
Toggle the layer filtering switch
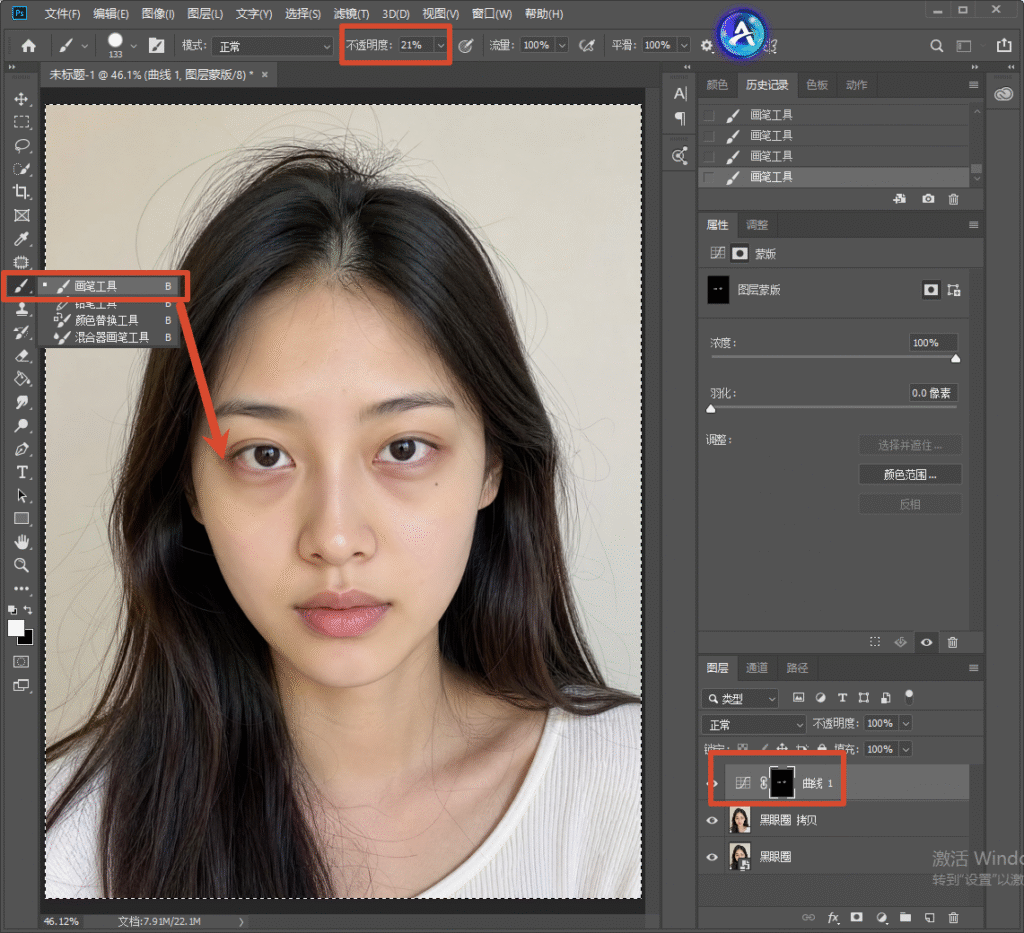tap(908, 697)
